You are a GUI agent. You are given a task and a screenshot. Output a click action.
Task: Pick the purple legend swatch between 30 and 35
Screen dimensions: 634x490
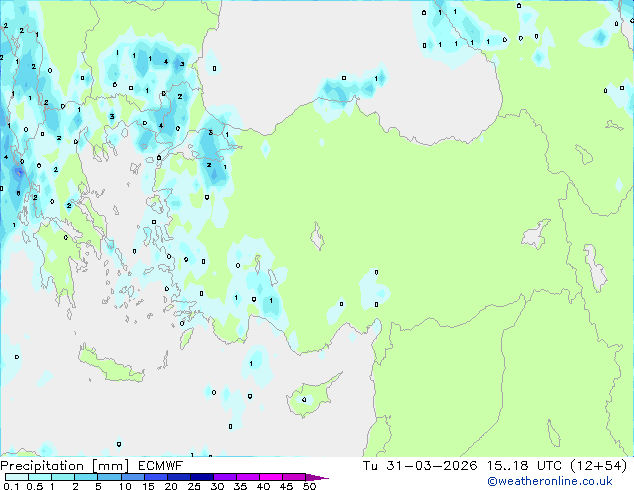224,477
